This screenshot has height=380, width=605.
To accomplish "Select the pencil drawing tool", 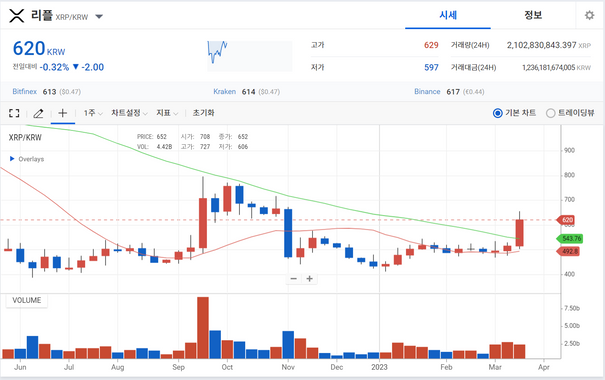I will click(38, 113).
